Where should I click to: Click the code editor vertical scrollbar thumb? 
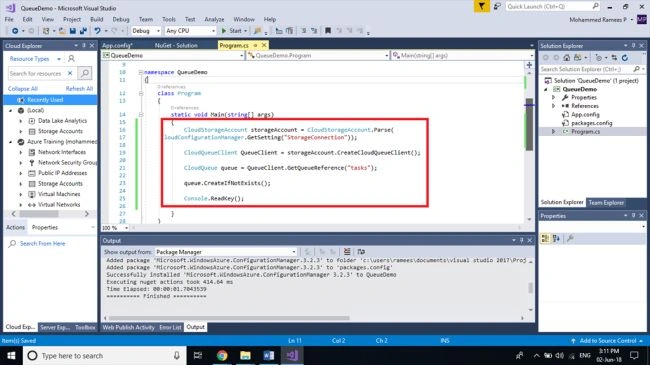coord(529,124)
